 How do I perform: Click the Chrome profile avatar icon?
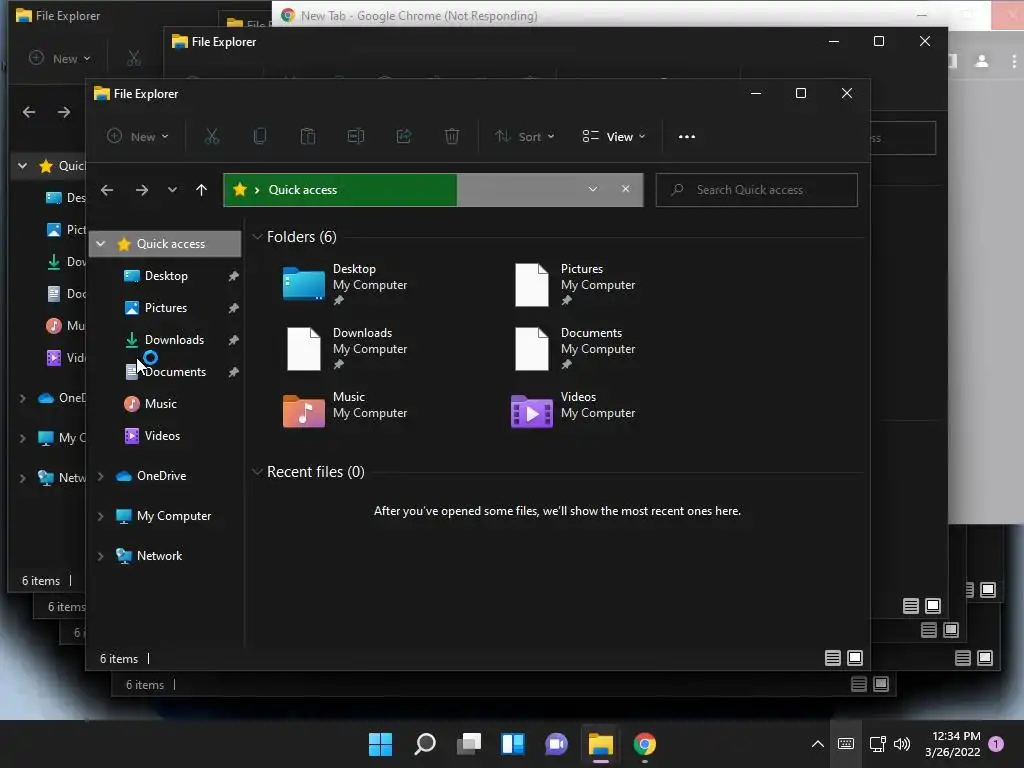(981, 61)
